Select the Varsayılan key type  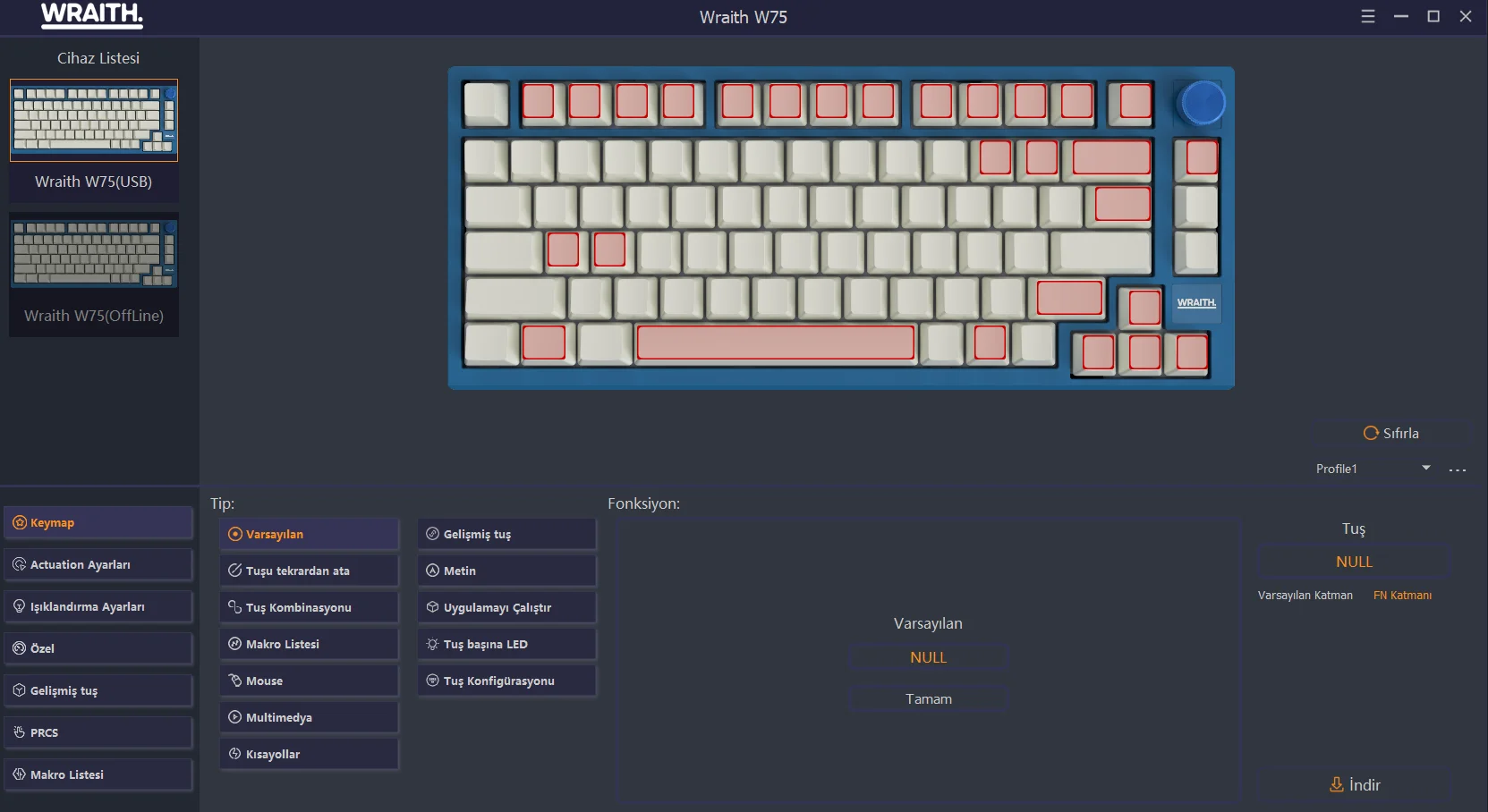(x=310, y=534)
